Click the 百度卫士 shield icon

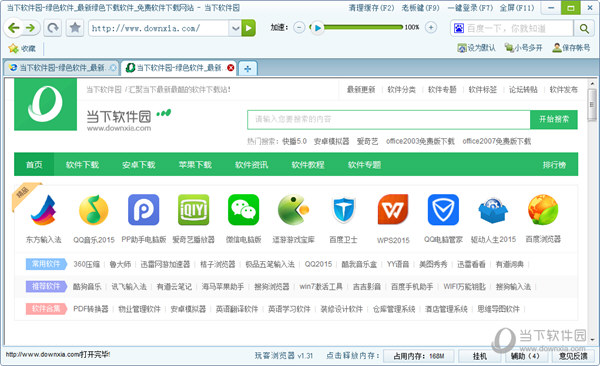[x=343, y=210]
